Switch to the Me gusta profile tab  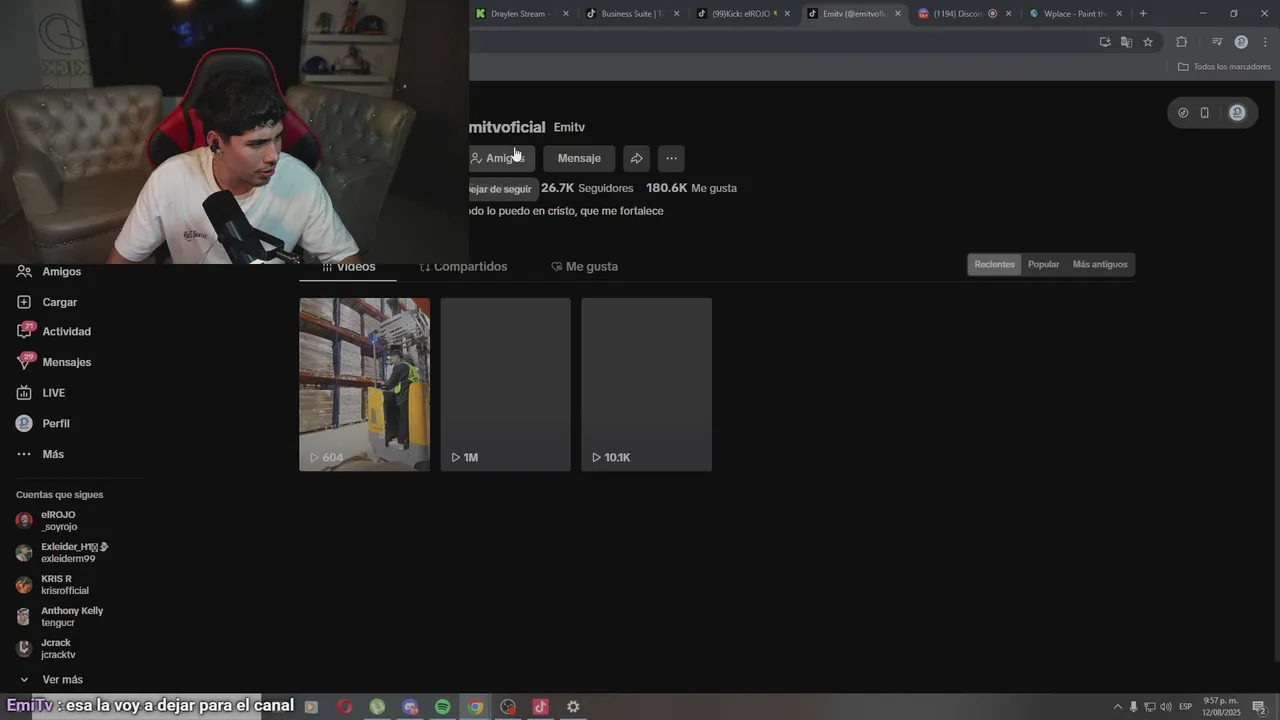(585, 267)
